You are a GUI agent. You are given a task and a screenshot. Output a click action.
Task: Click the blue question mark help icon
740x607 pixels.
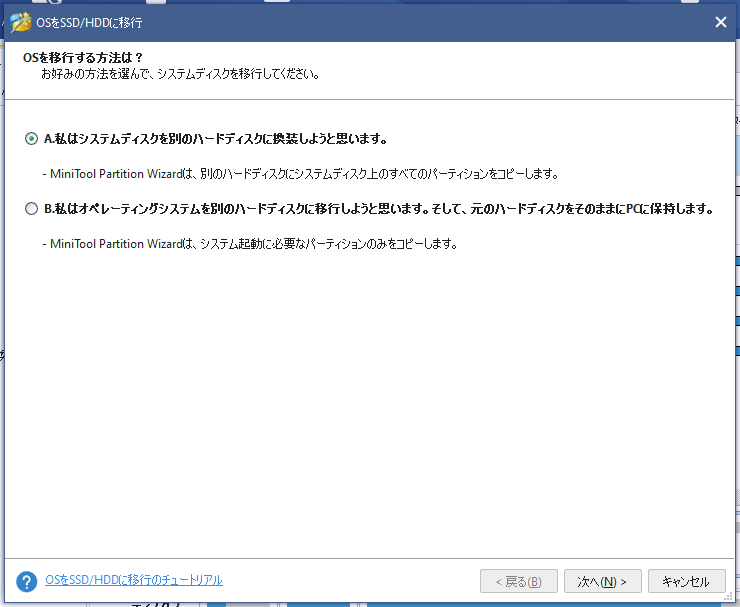(x=27, y=581)
